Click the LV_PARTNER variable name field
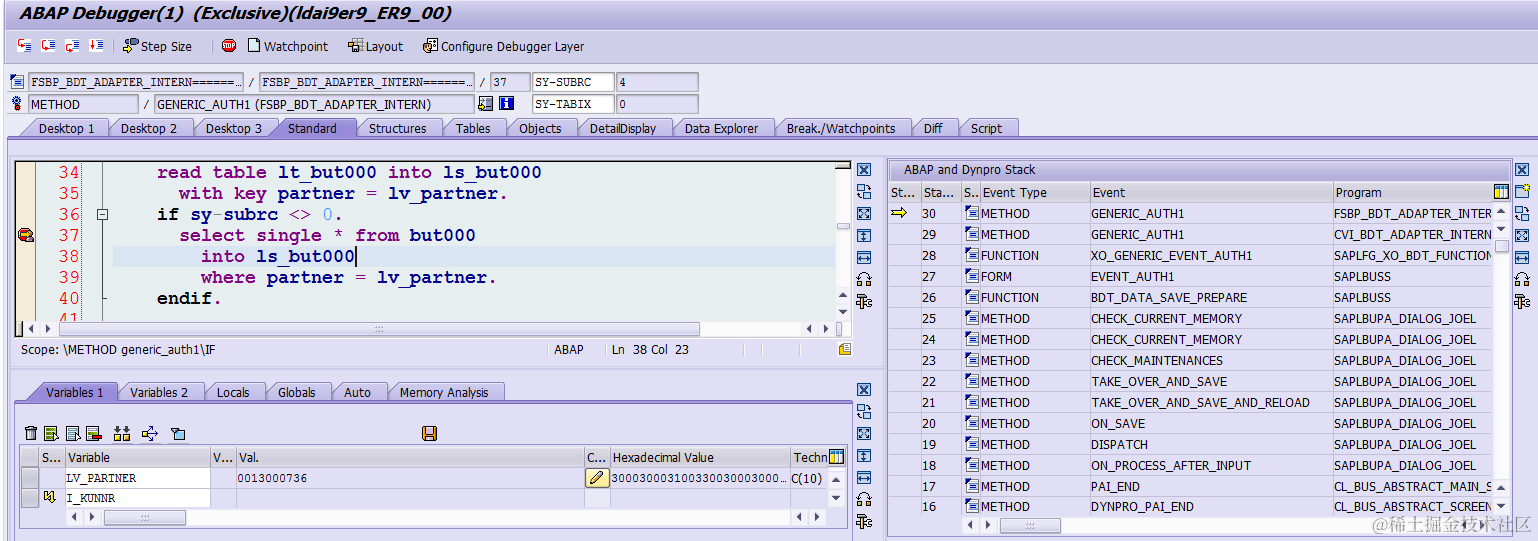The image size is (1538, 541). (x=138, y=478)
